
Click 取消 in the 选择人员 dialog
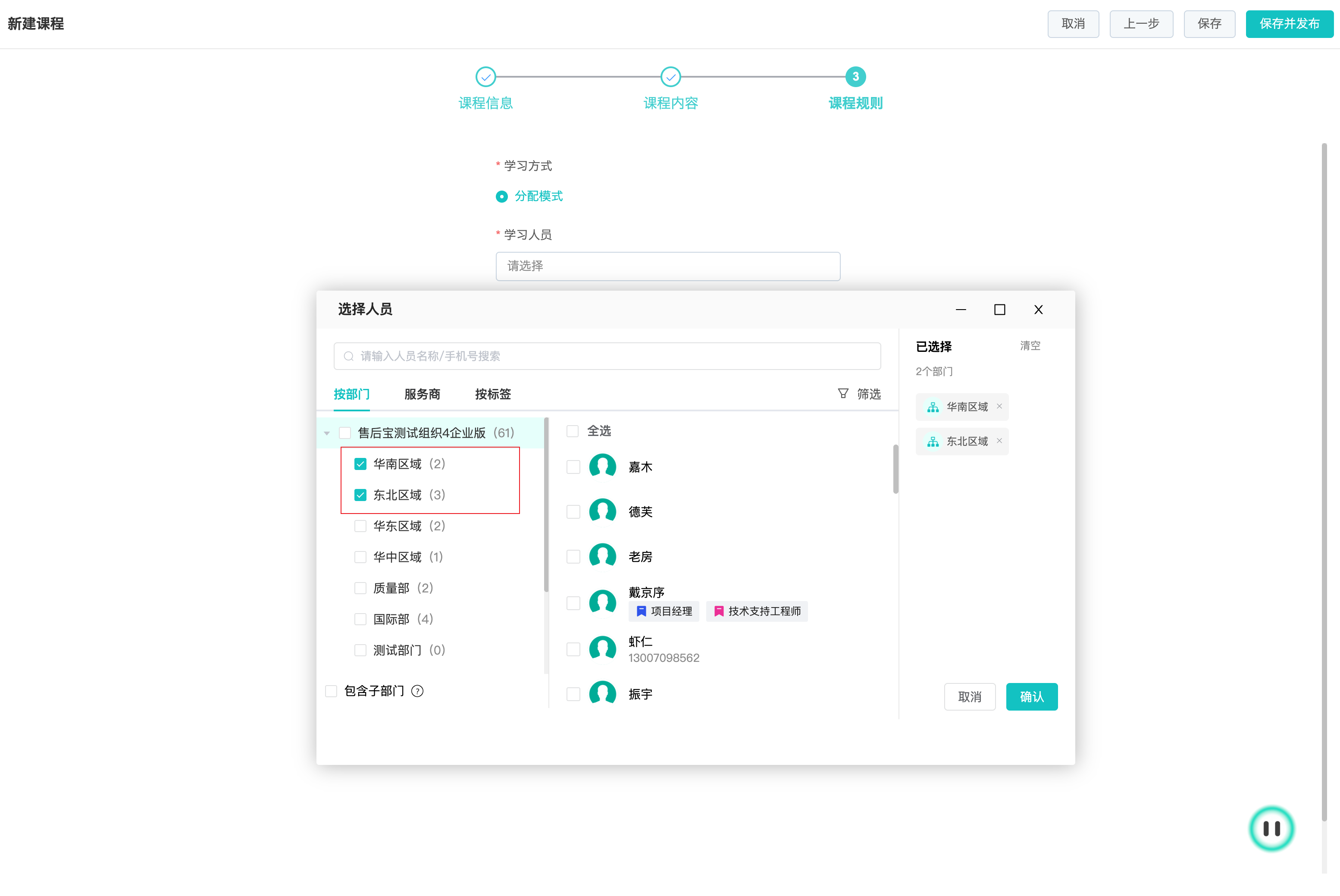(x=969, y=696)
